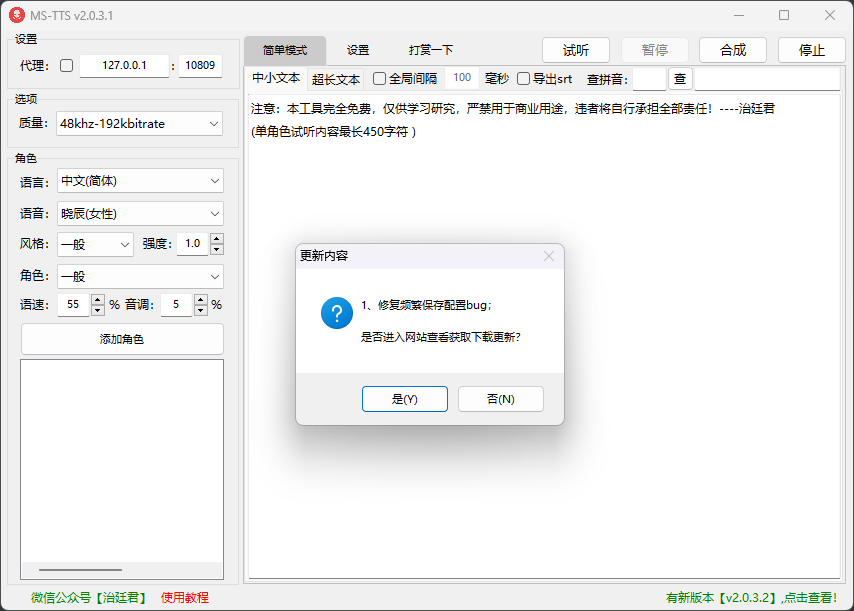Close the 更新内容 dialog with X
The image size is (854, 611).
coord(548,256)
